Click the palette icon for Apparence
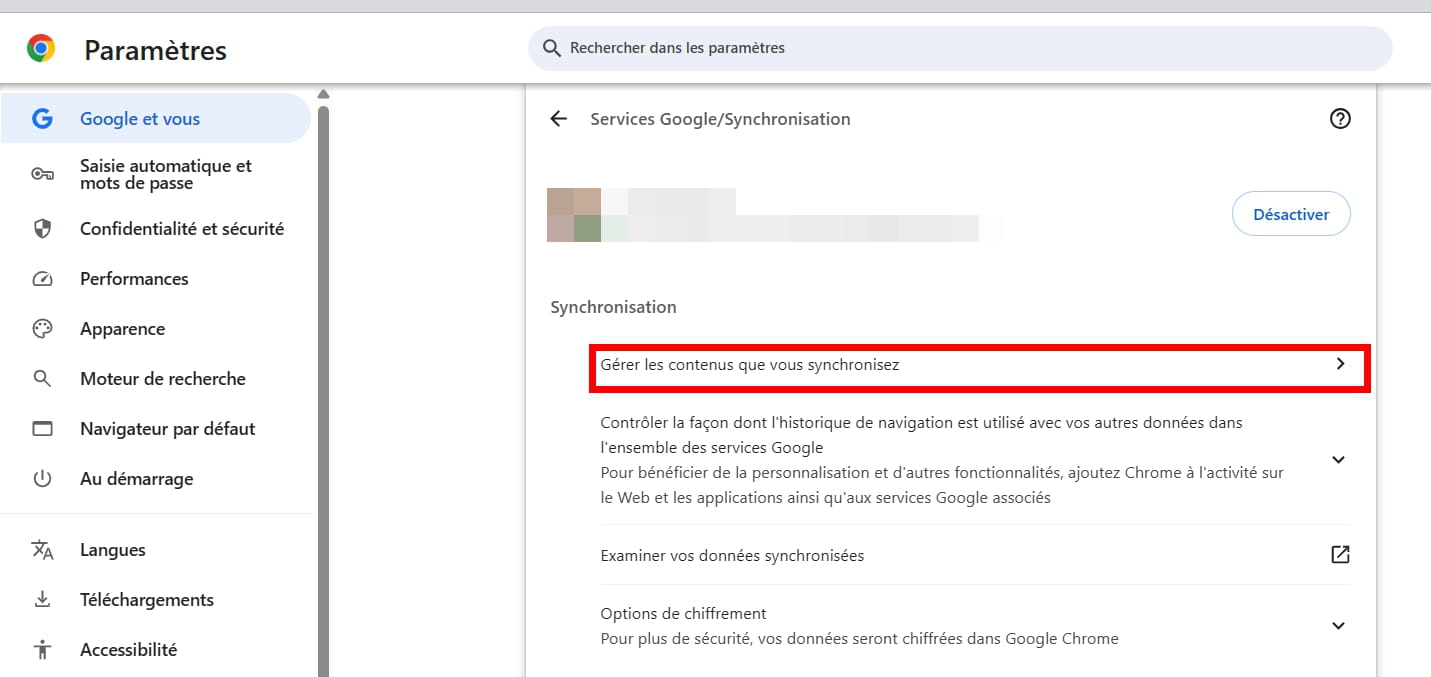The width and height of the screenshot is (1431, 677). coord(42,329)
